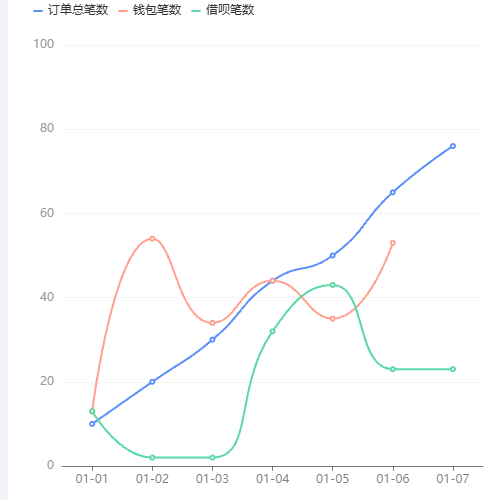
Task: Select the orange data point at 01-03
Action: (x=212, y=323)
